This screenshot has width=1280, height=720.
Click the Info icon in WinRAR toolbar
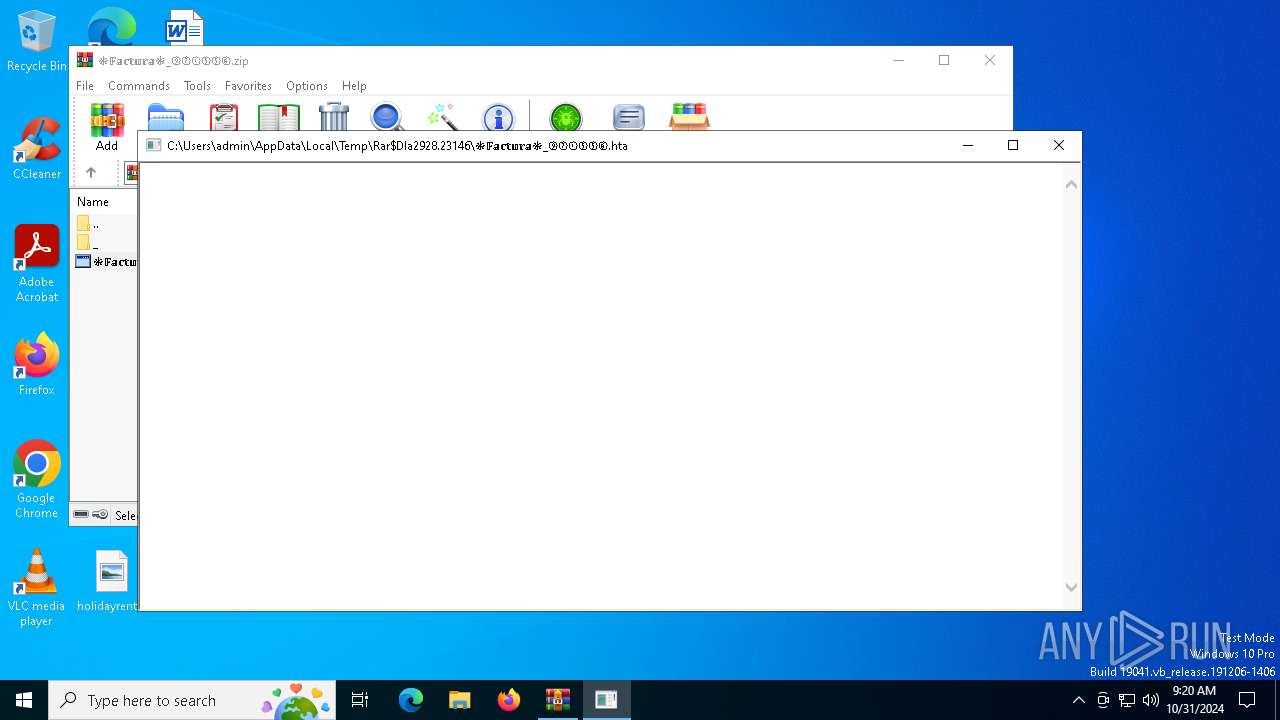[498, 118]
